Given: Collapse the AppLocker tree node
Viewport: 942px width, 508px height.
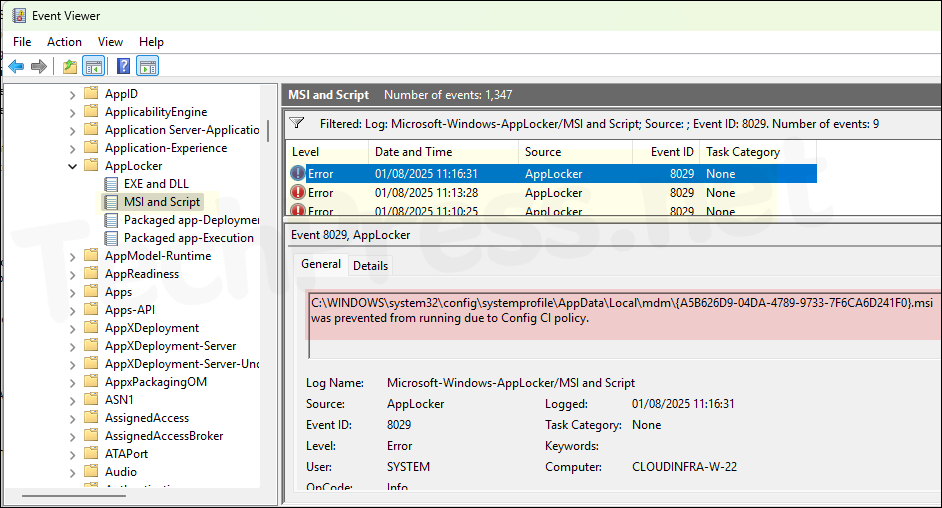Looking at the screenshot, I should (x=73, y=166).
